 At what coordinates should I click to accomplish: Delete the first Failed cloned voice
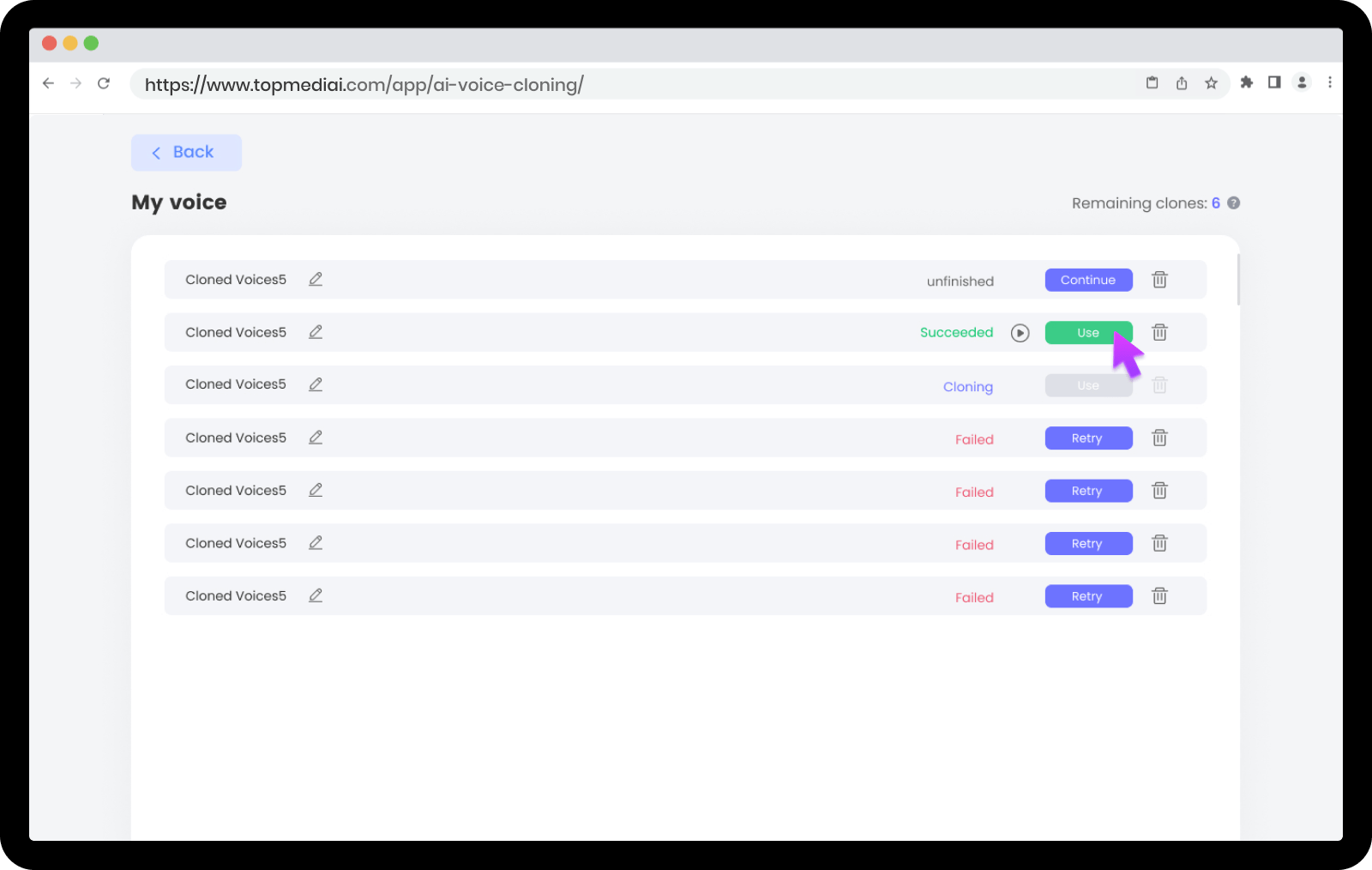[x=1159, y=438]
